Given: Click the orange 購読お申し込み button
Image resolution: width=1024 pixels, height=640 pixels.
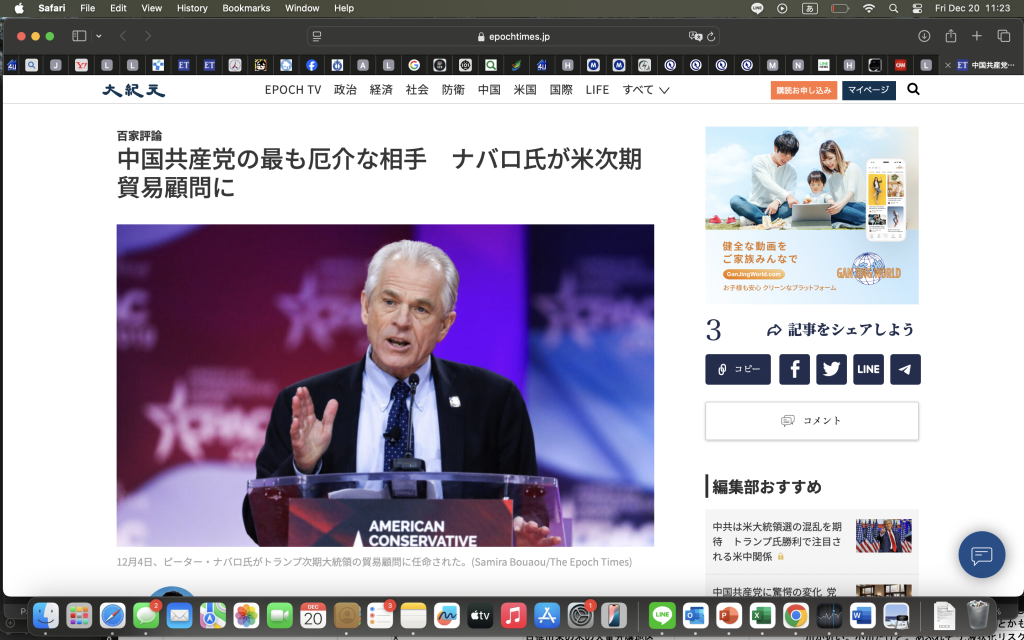Looking at the screenshot, I should (803, 90).
